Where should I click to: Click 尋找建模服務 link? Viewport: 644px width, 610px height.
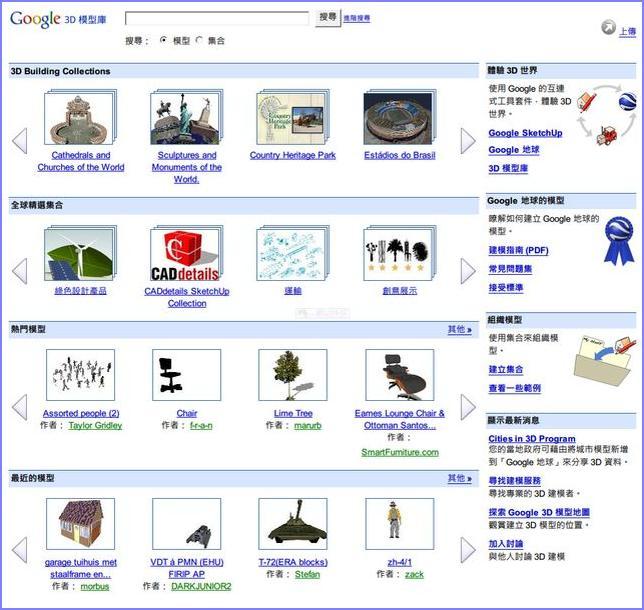514,481
